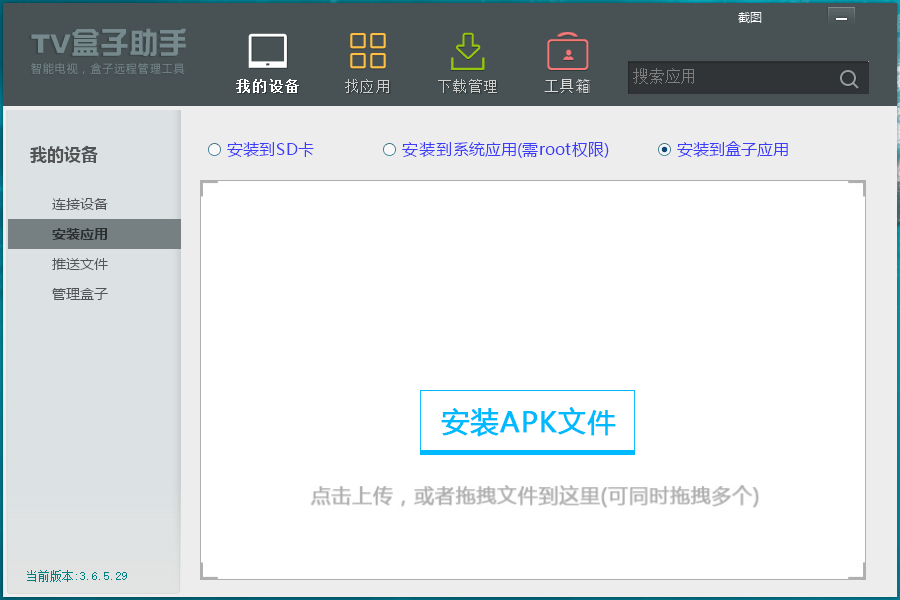Click the search magnifier icon
Viewport: 900px width, 600px height.
[x=849, y=78]
